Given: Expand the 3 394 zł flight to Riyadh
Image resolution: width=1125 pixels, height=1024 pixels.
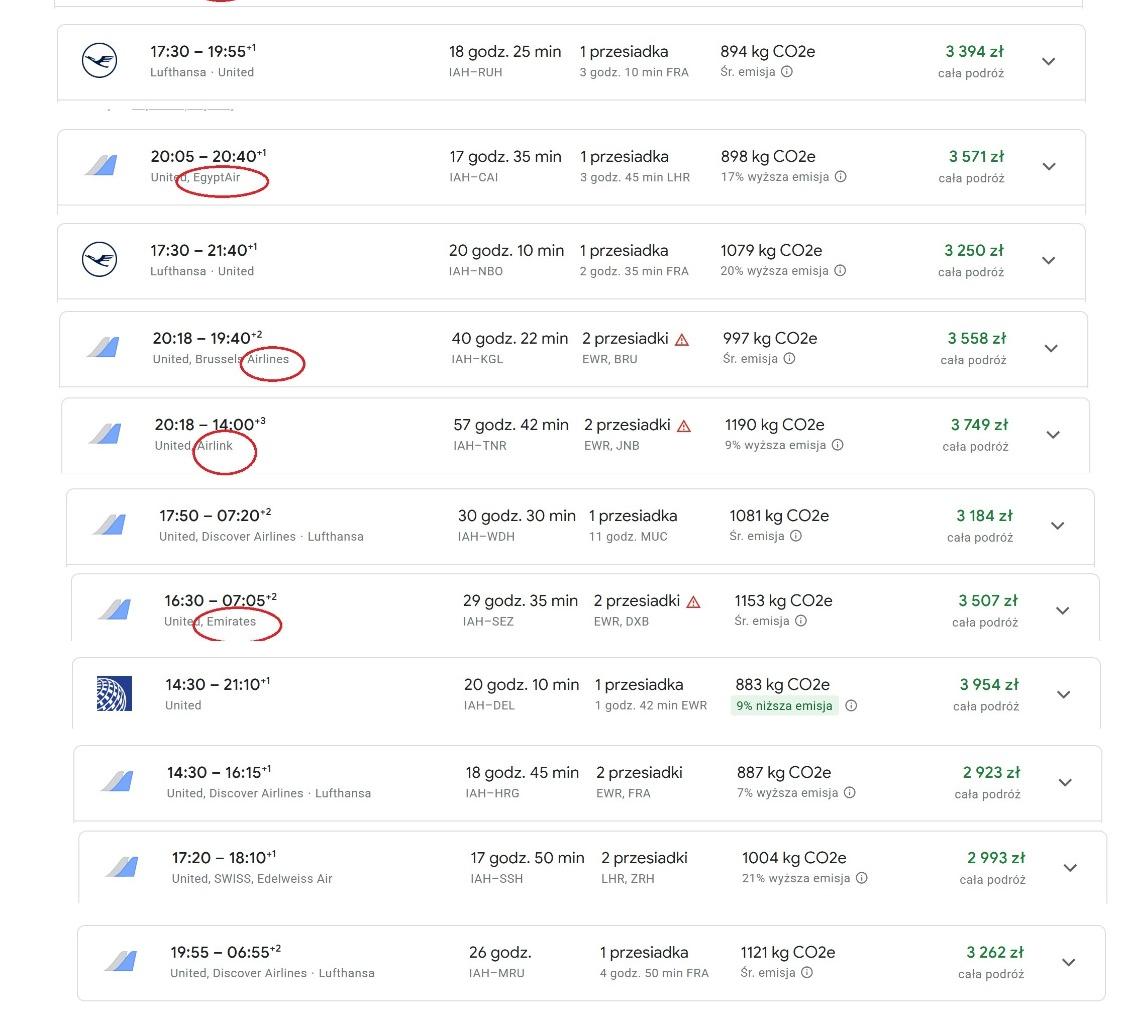Looking at the screenshot, I should pos(1048,62).
